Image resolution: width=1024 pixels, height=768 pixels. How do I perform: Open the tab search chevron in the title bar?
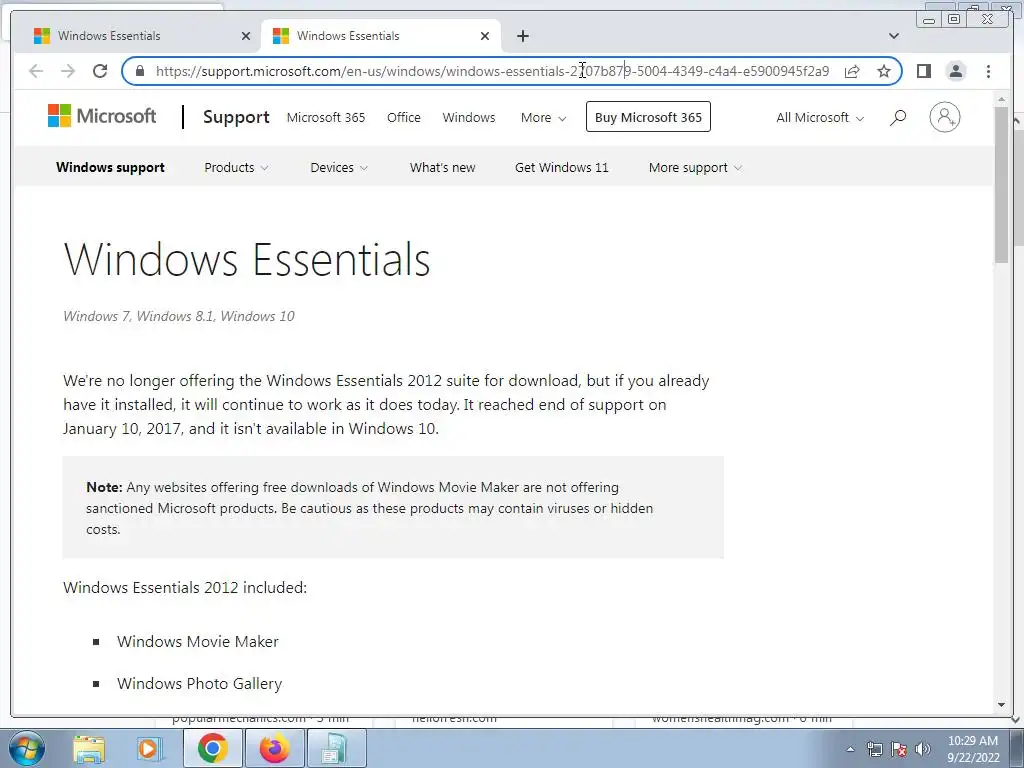(894, 36)
